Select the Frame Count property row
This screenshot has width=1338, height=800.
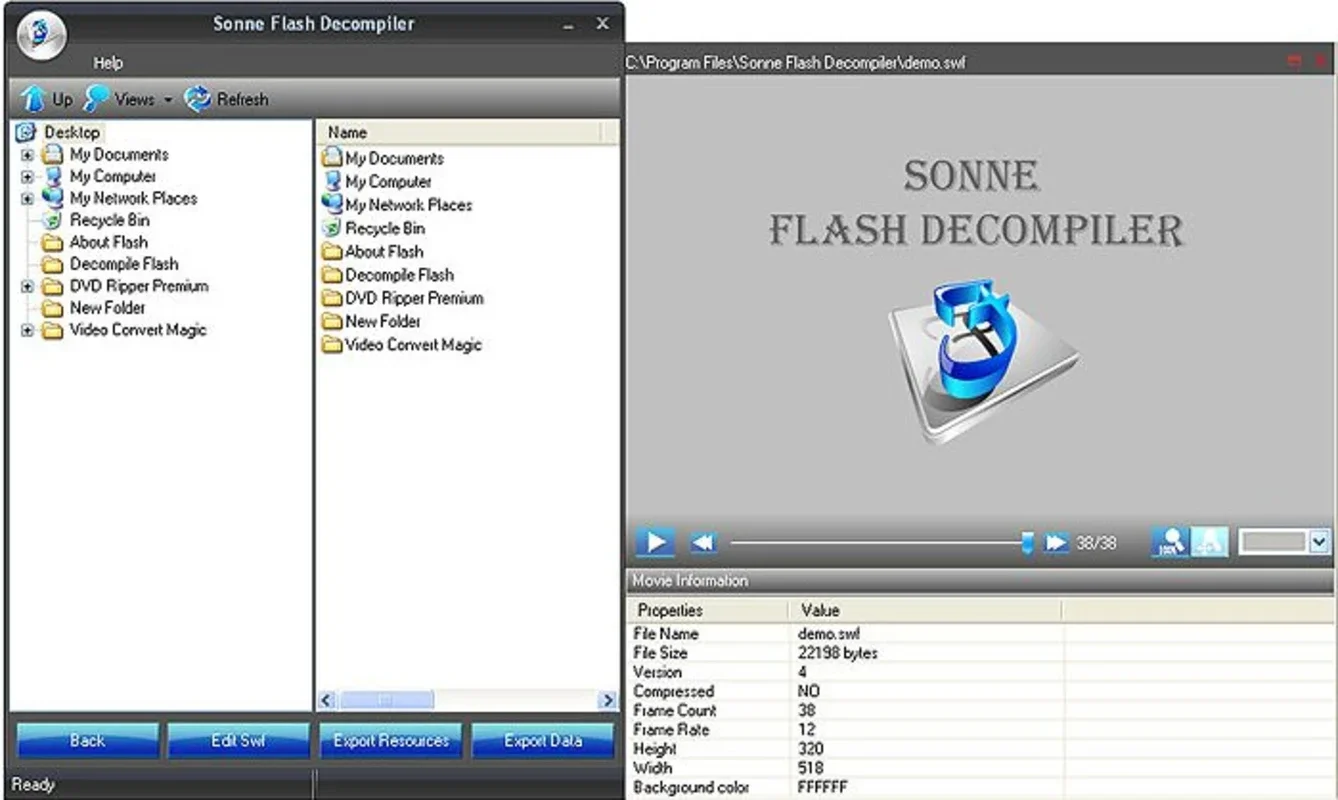[x=980, y=711]
